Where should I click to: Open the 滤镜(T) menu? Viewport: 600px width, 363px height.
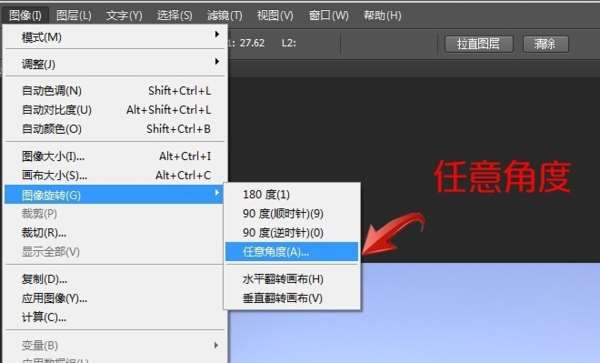pos(225,16)
